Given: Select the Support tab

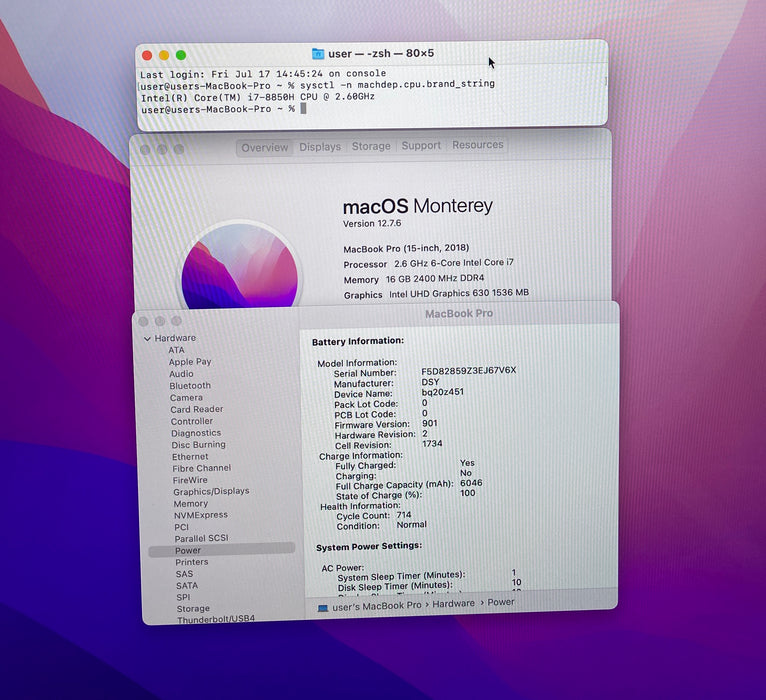Looking at the screenshot, I should click(x=421, y=146).
